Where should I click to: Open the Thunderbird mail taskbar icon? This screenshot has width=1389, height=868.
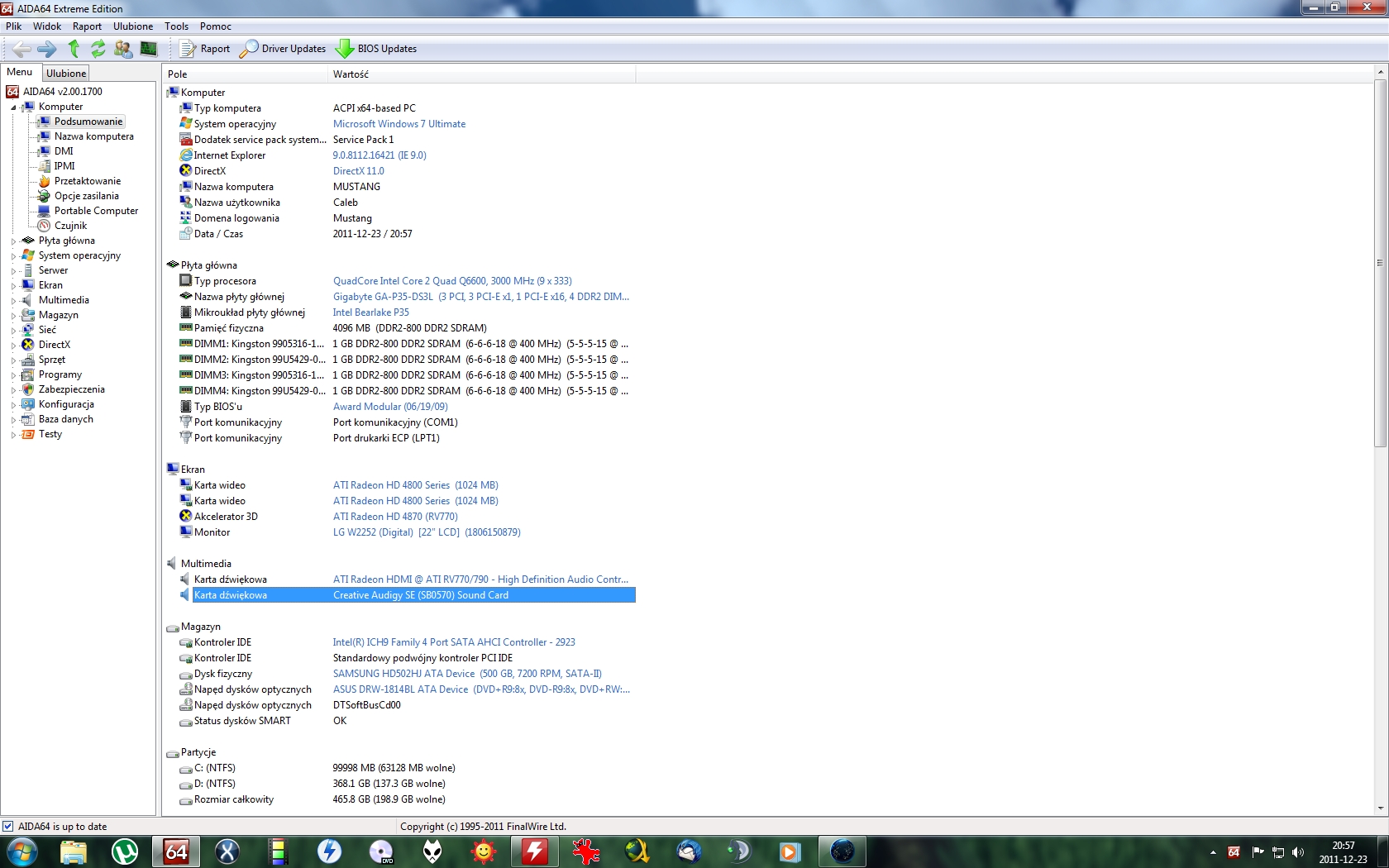pos(689,851)
